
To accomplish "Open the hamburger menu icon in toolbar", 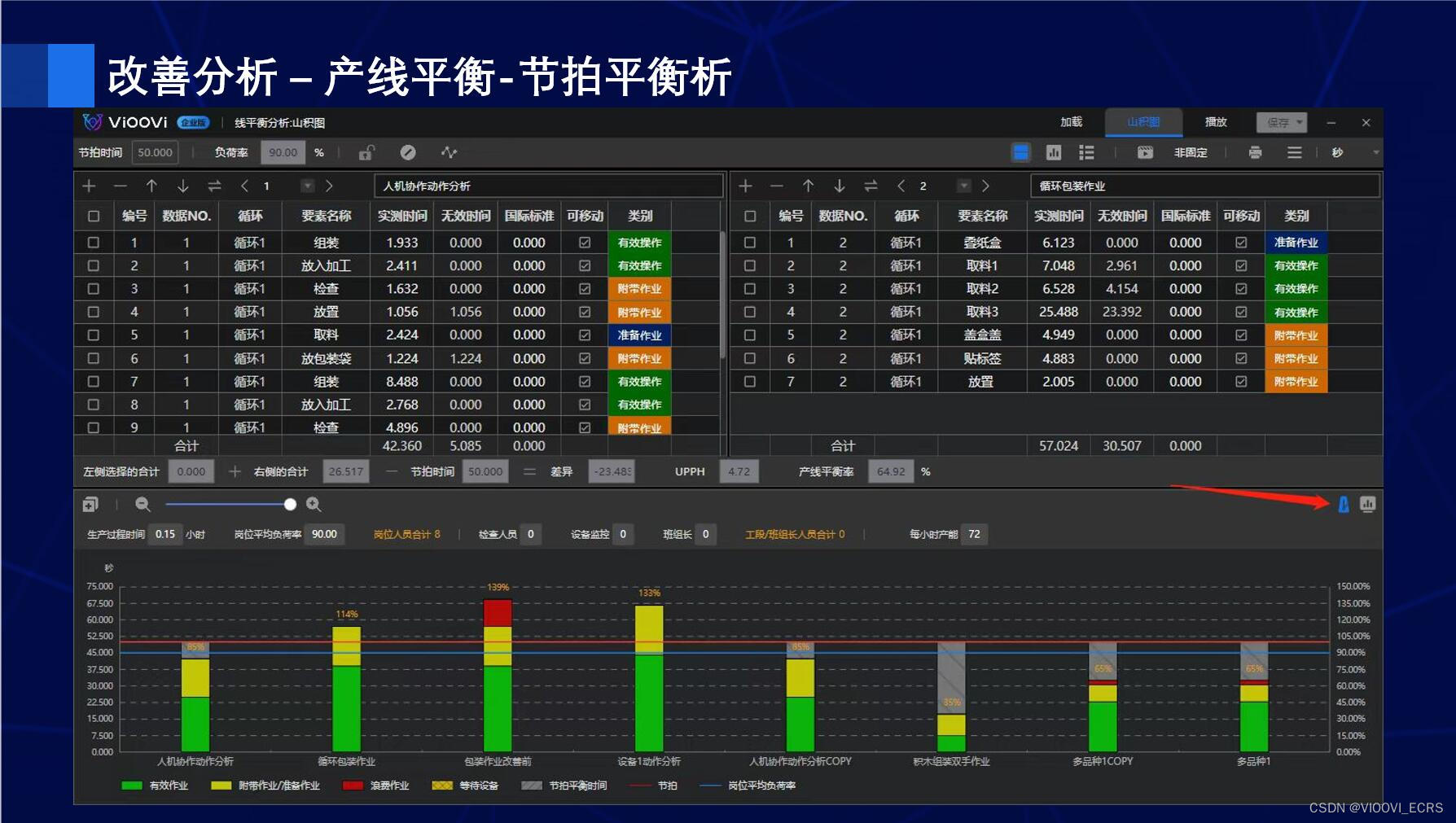I will point(1294,152).
